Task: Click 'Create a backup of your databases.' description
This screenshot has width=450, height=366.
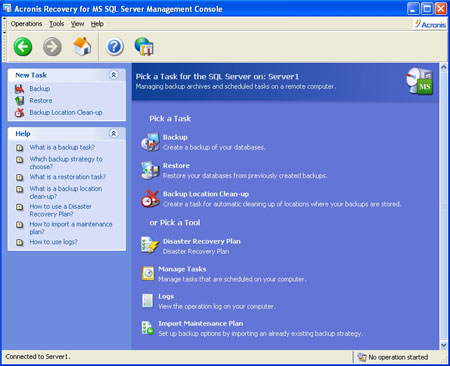Action: (214, 147)
